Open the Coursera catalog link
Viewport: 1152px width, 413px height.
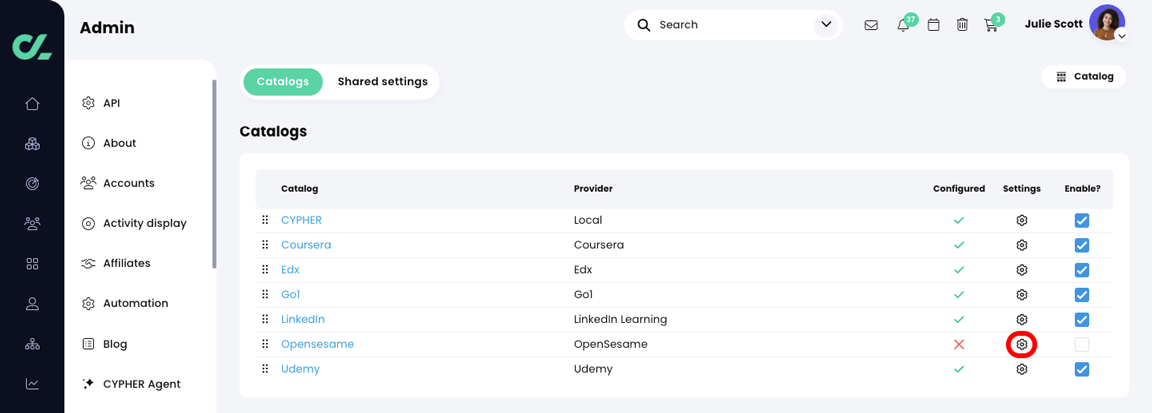(306, 245)
